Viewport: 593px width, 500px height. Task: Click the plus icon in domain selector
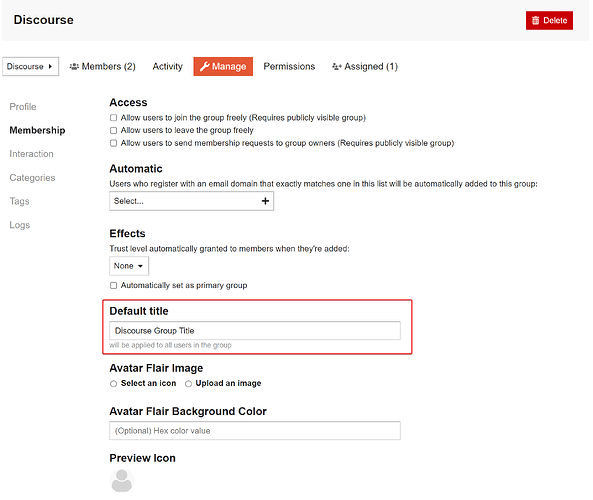pos(265,201)
